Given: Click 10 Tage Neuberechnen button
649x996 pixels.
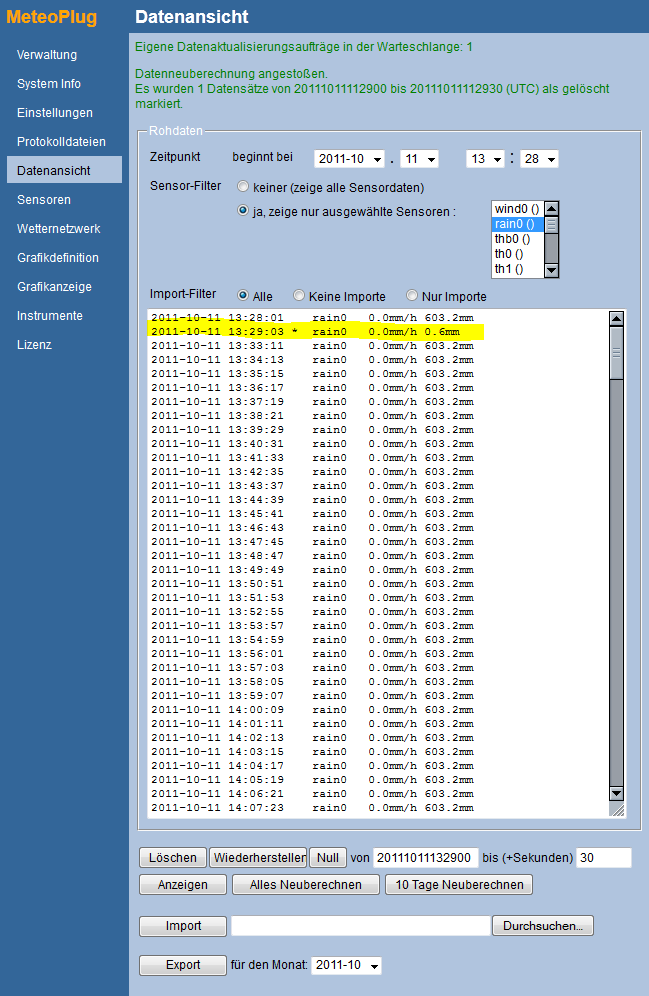Looking at the screenshot, I should click(x=459, y=885).
